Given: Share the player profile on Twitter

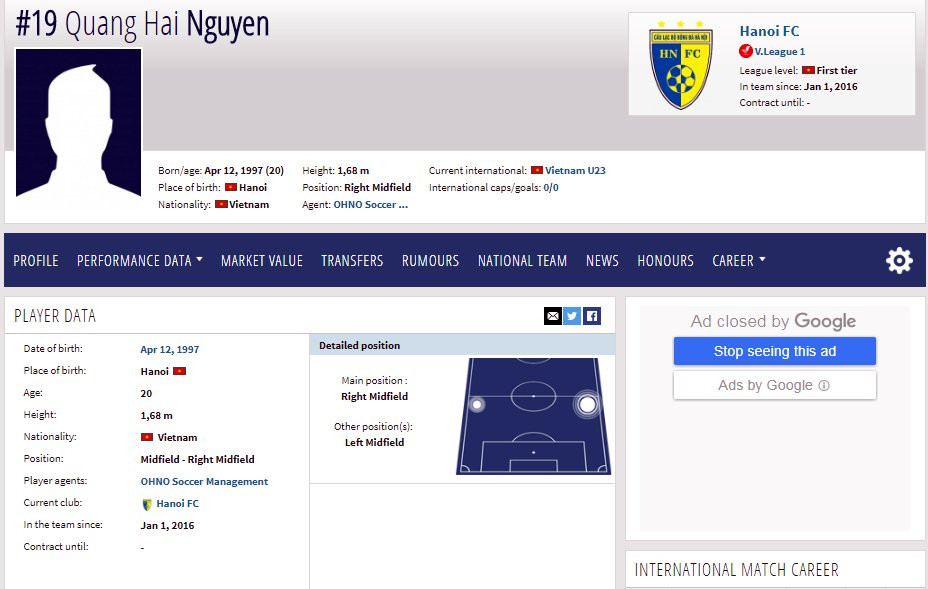Looking at the screenshot, I should (x=572, y=316).
